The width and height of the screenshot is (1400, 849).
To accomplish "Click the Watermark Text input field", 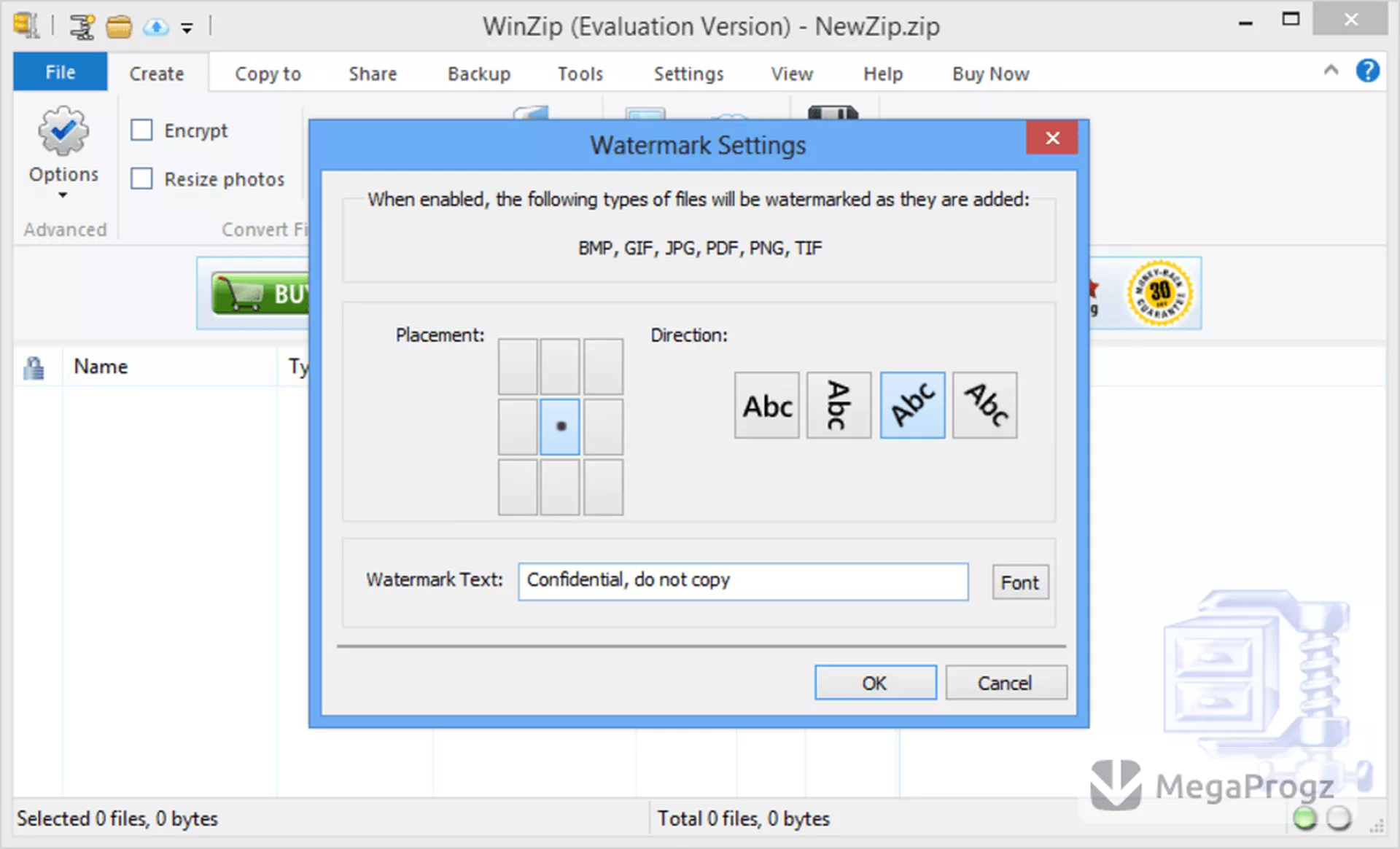I will 743,581.
